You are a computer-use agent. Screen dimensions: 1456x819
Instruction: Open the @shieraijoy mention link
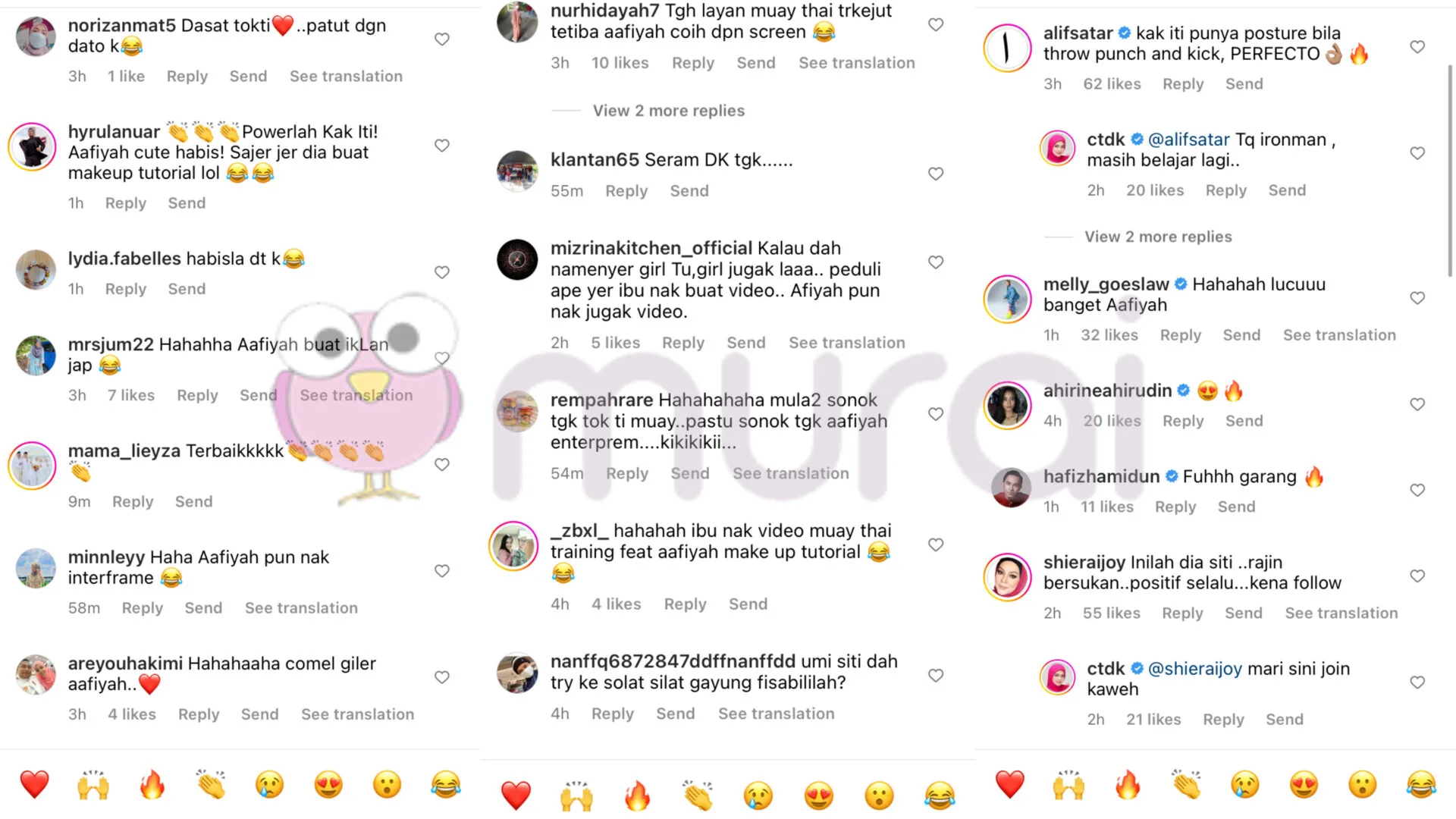coord(1194,669)
